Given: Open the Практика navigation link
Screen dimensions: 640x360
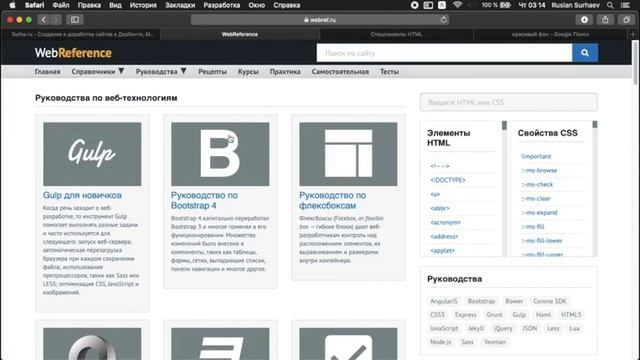Looking at the screenshot, I should [285, 71].
